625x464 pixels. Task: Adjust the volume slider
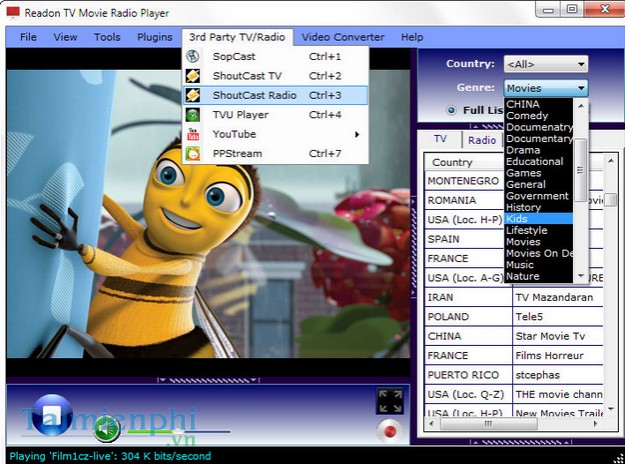(x=178, y=431)
